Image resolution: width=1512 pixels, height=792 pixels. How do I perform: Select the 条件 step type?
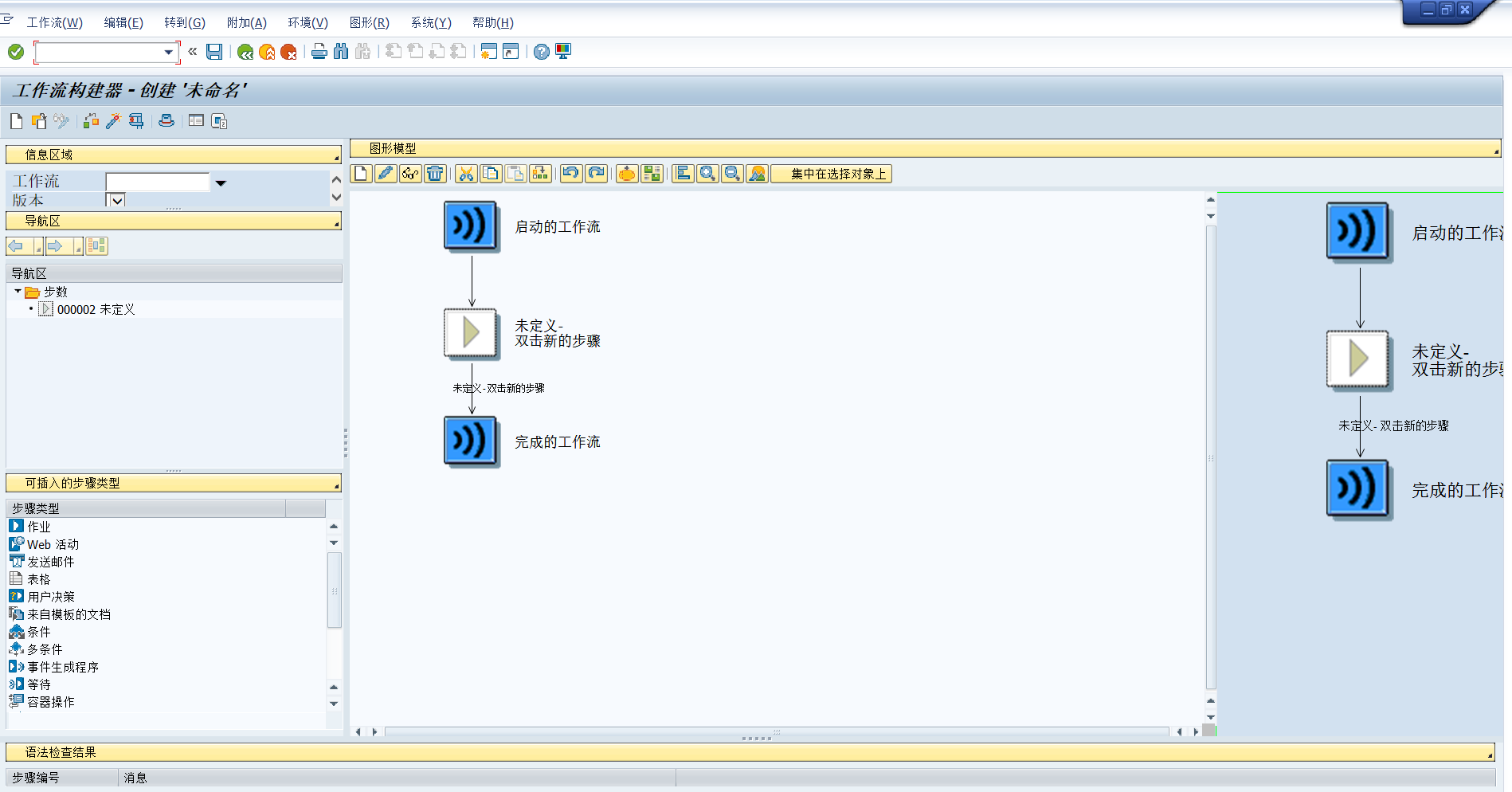click(x=39, y=632)
